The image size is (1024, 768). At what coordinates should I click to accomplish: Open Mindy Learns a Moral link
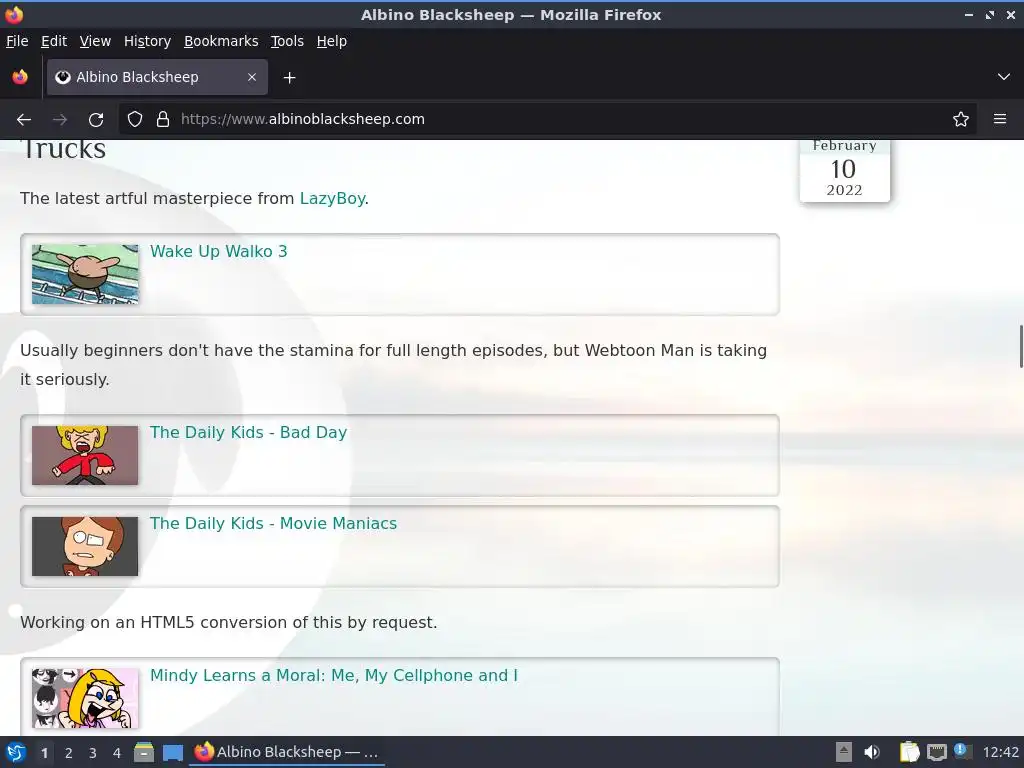click(334, 675)
